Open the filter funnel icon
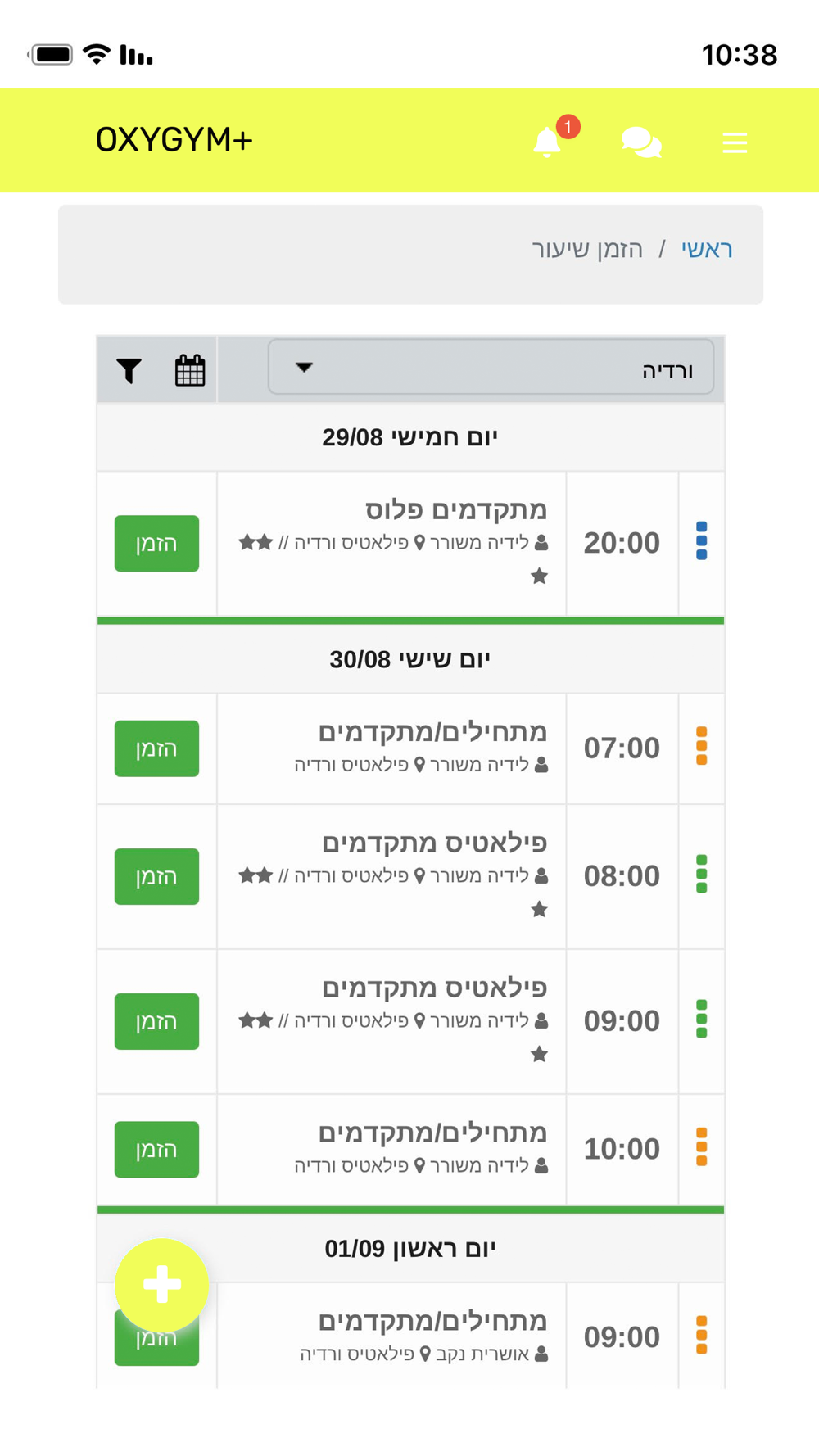The height and width of the screenshot is (1456, 819). (129, 371)
